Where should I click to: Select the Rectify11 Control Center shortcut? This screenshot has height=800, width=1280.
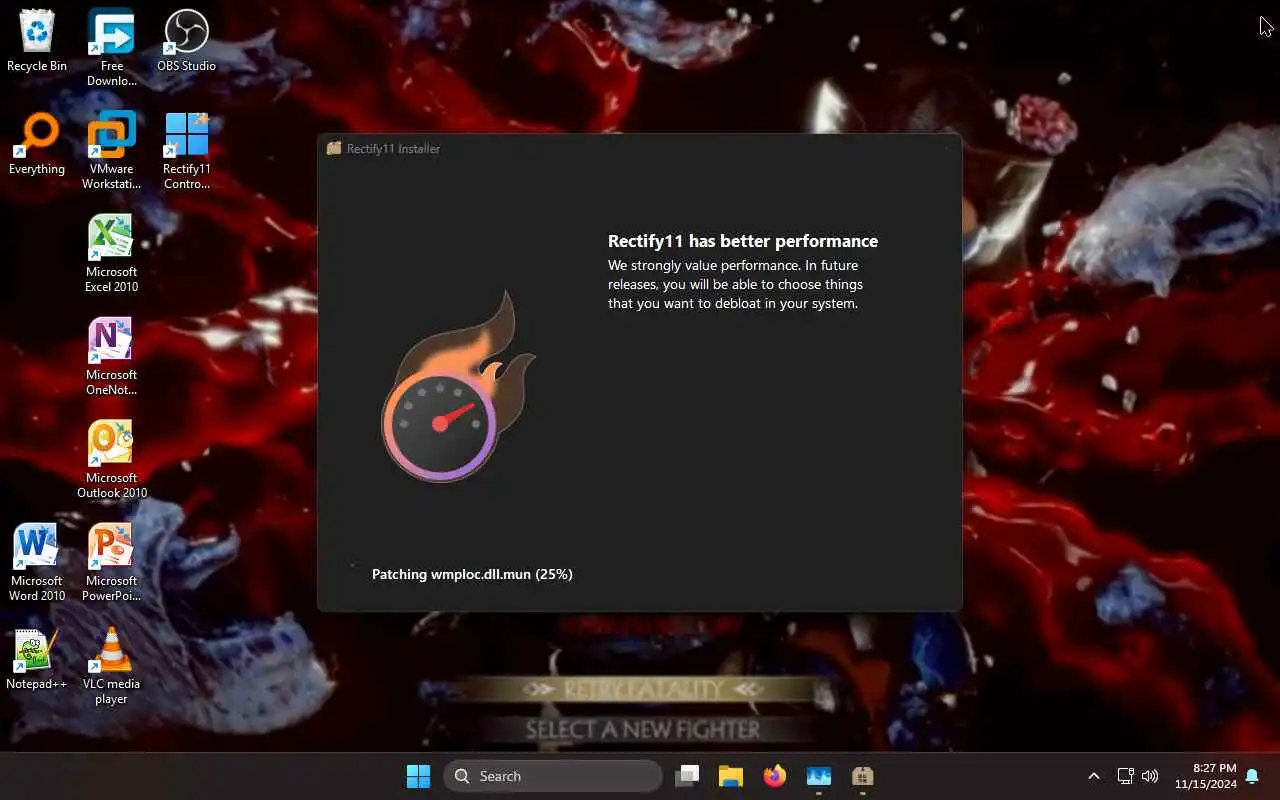186,151
